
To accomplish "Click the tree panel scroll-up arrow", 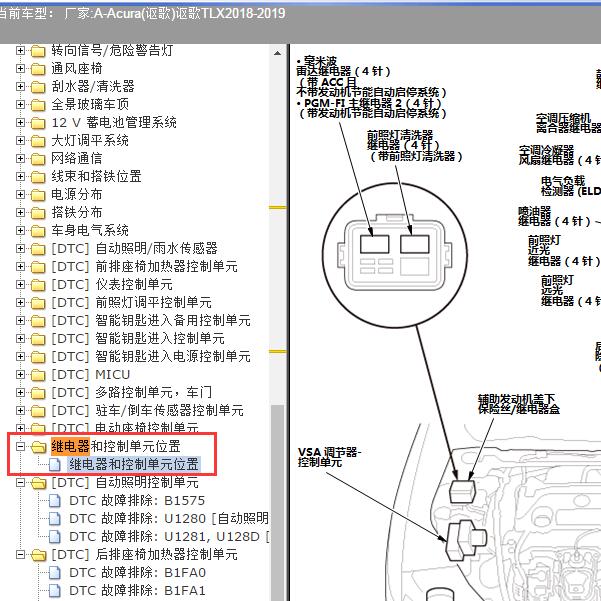I will [x=278, y=53].
